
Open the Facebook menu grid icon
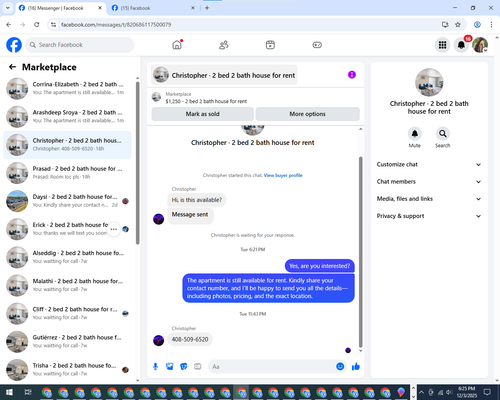pos(442,45)
